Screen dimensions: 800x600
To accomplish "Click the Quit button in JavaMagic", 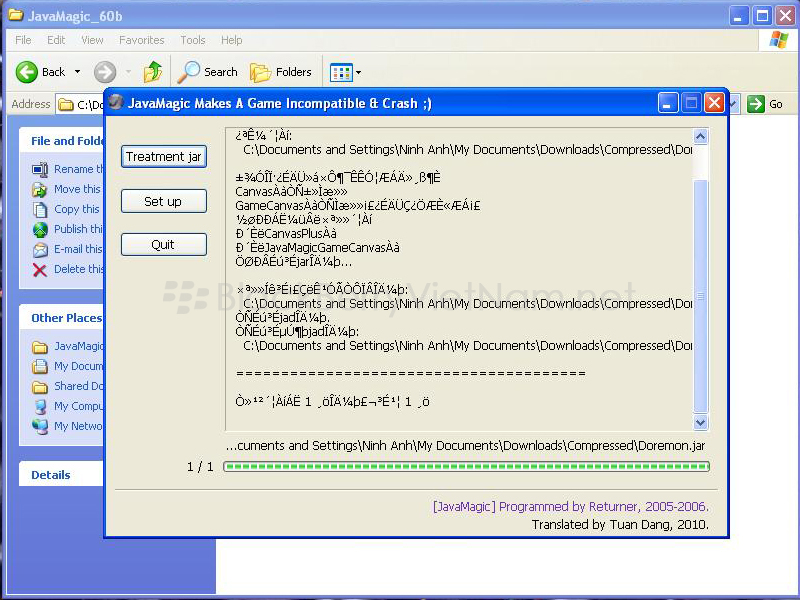I will click(x=163, y=245).
